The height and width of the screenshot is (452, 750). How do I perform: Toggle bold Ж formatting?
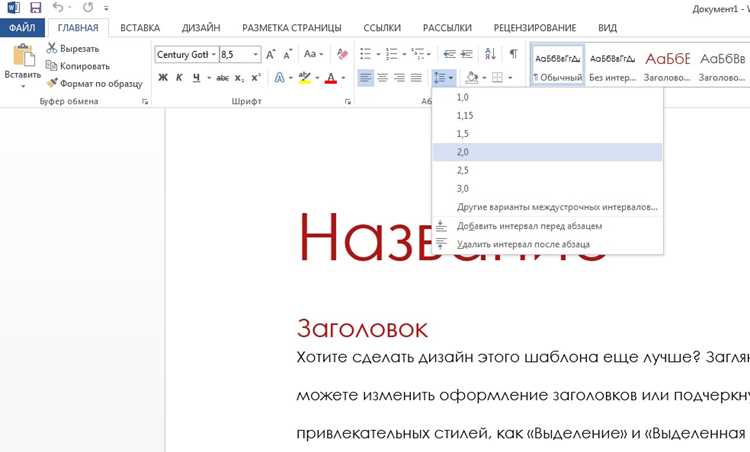tap(163, 77)
